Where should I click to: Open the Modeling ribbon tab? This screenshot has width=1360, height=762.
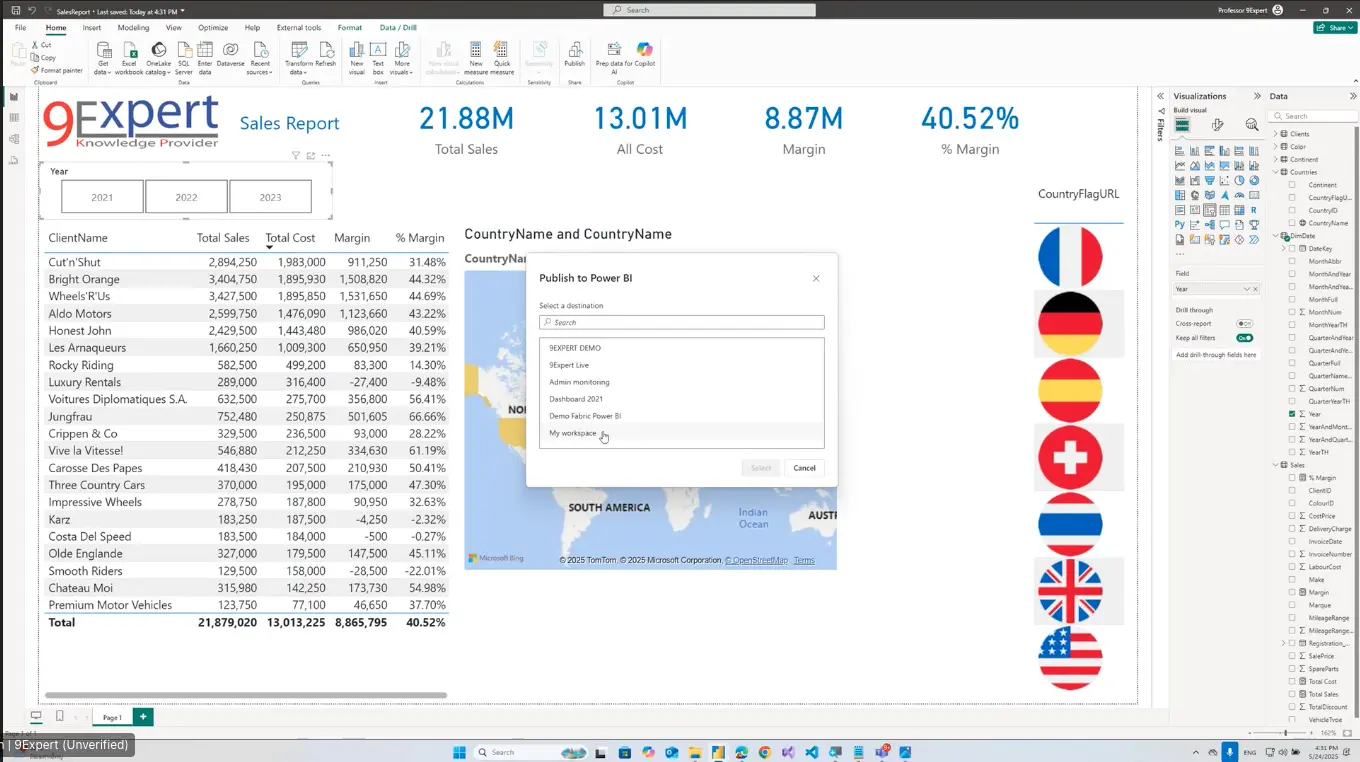[x=133, y=28]
